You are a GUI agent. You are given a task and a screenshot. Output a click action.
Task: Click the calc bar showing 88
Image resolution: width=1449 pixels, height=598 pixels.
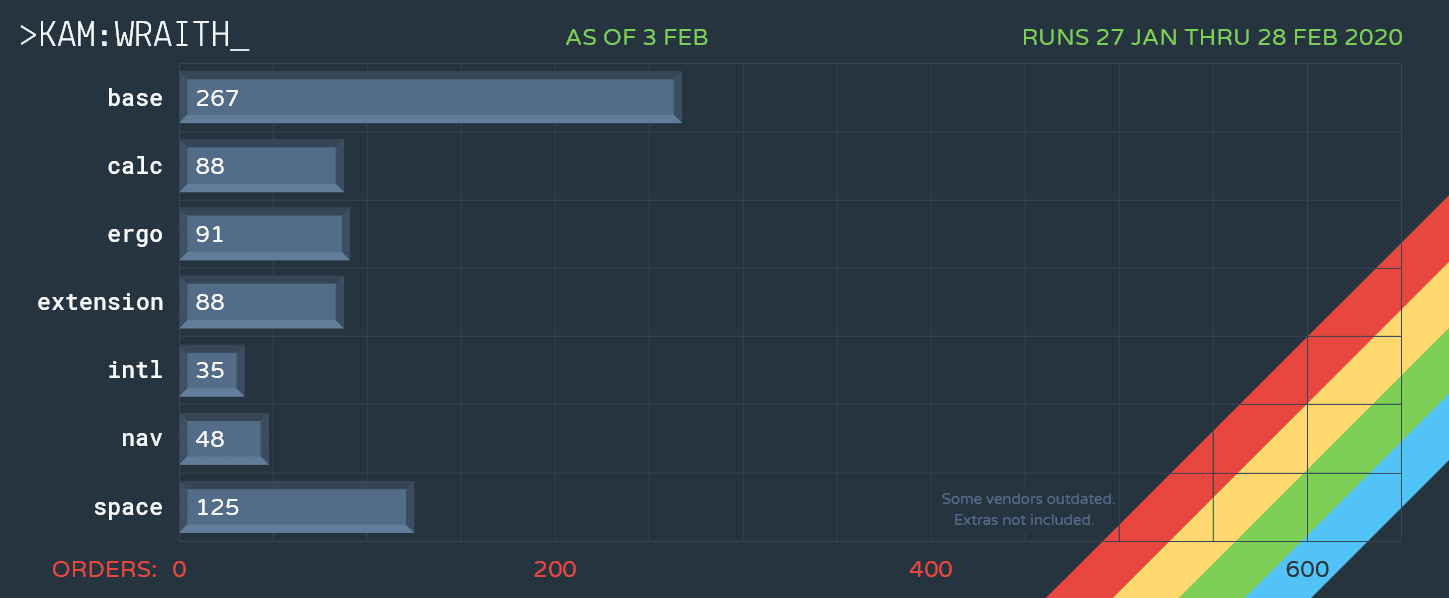261,166
